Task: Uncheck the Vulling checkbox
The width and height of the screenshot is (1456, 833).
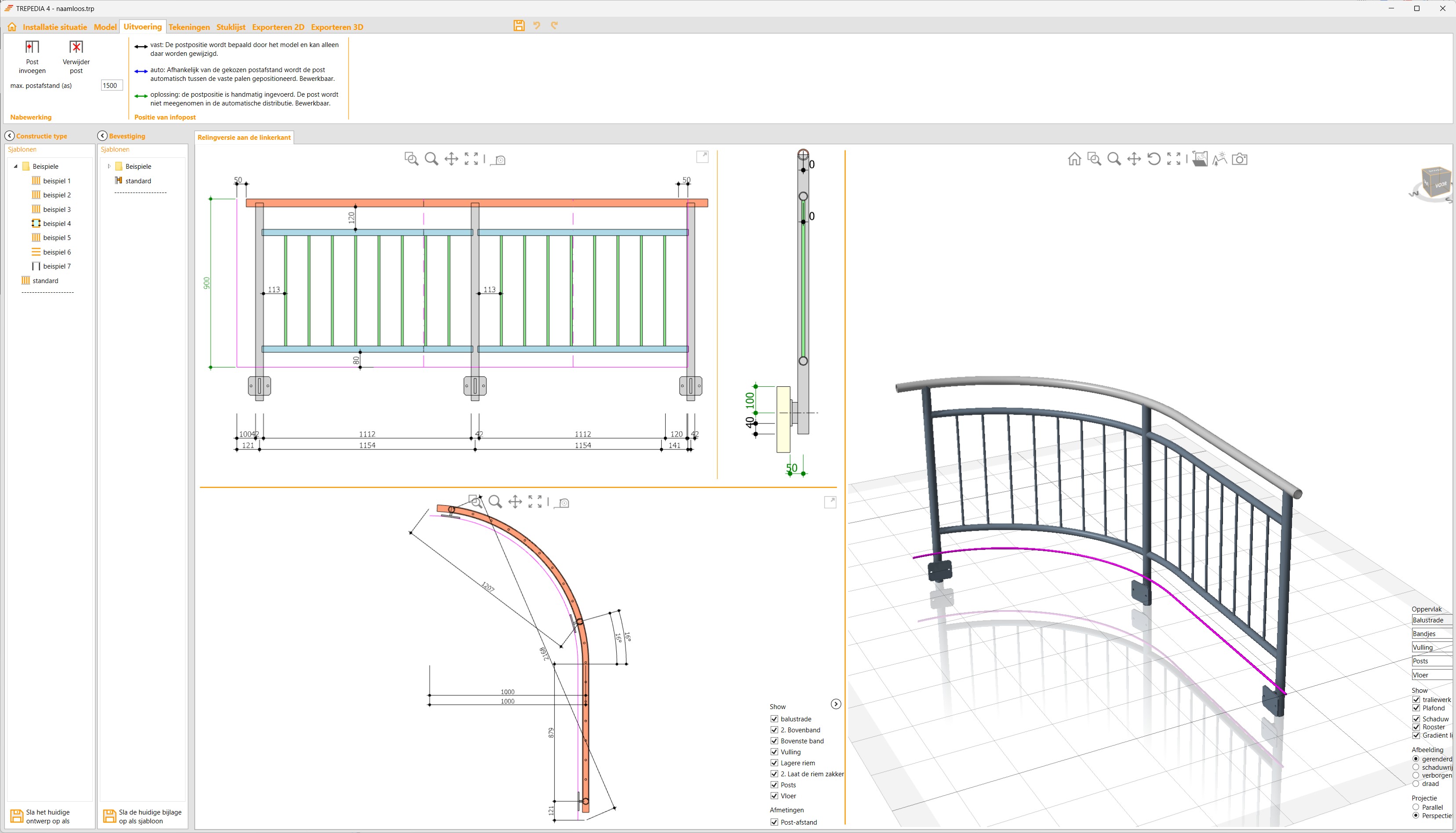Action: point(774,752)
